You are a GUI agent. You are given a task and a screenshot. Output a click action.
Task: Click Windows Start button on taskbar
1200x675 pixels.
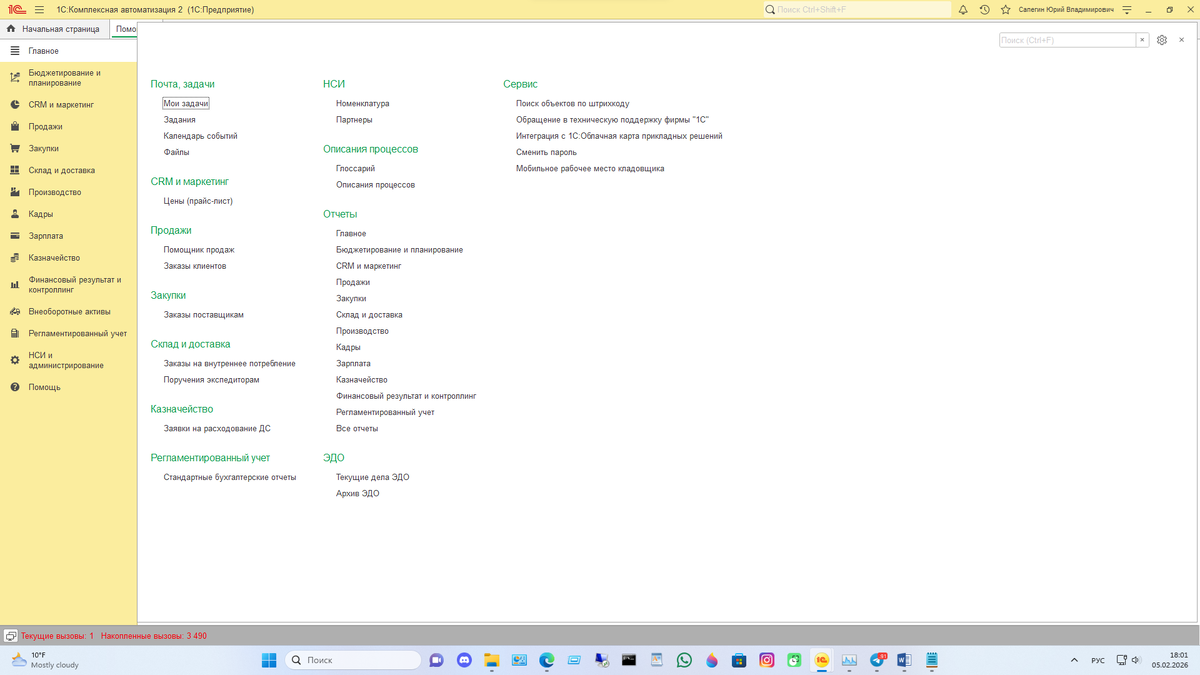tap(269, 660)
